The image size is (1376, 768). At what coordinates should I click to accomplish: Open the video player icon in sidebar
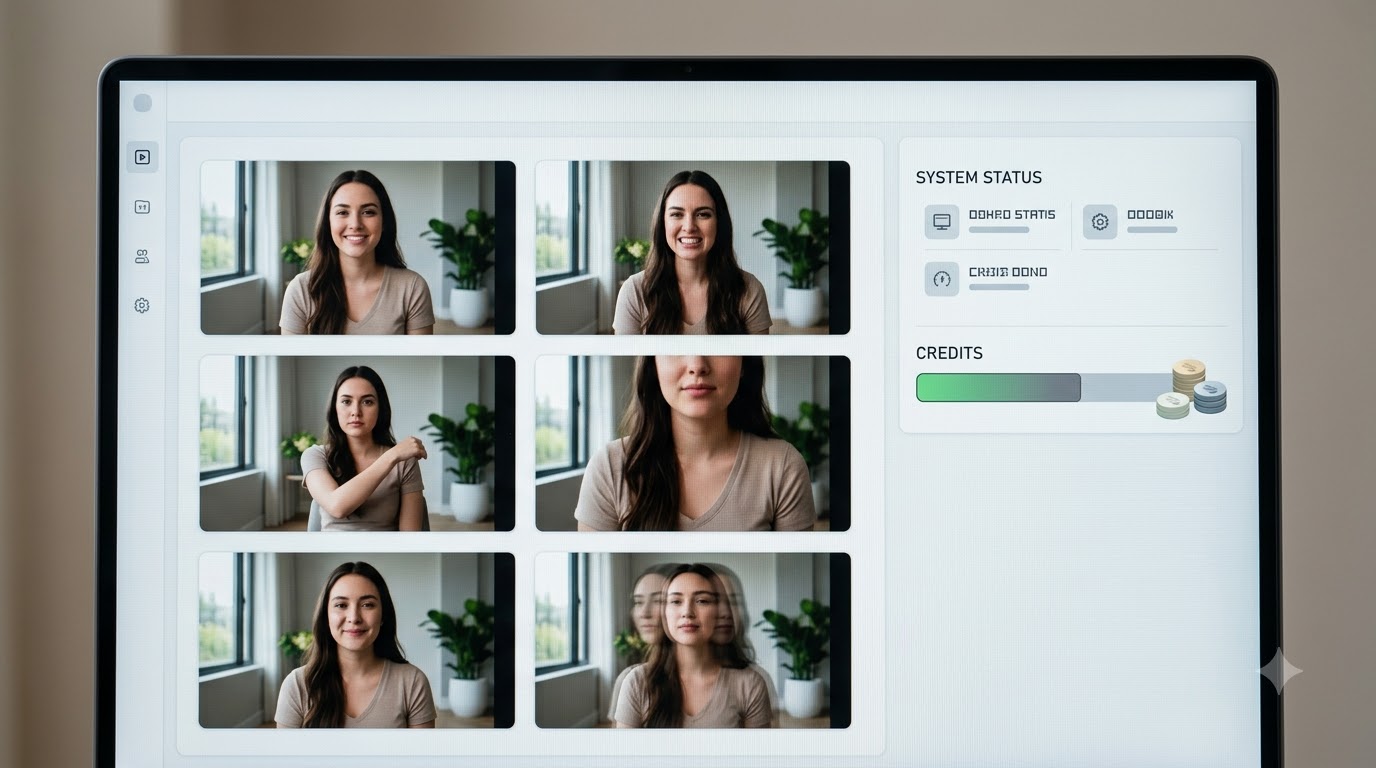coord(142,157)
